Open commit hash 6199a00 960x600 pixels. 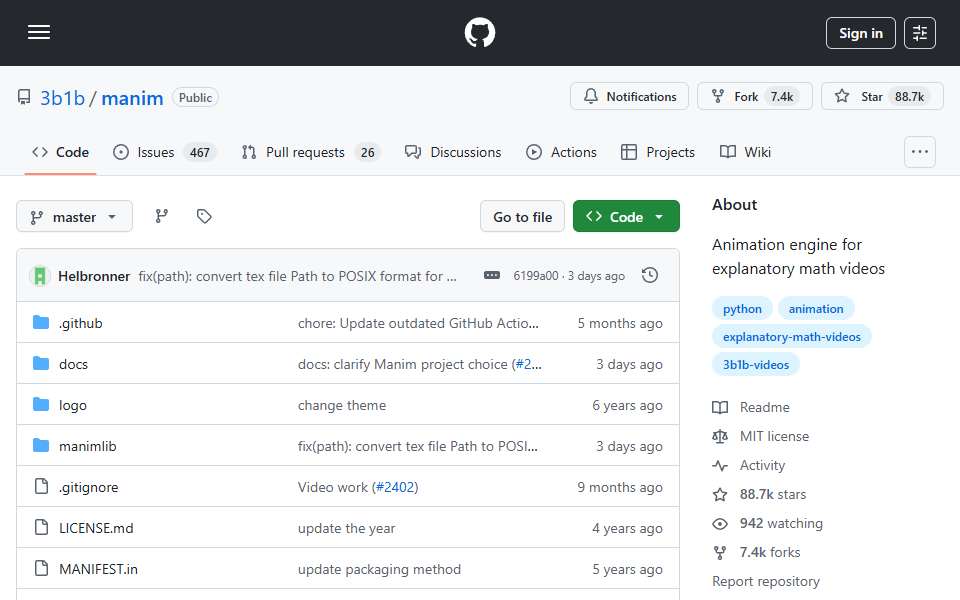click(x=536, y=276)
